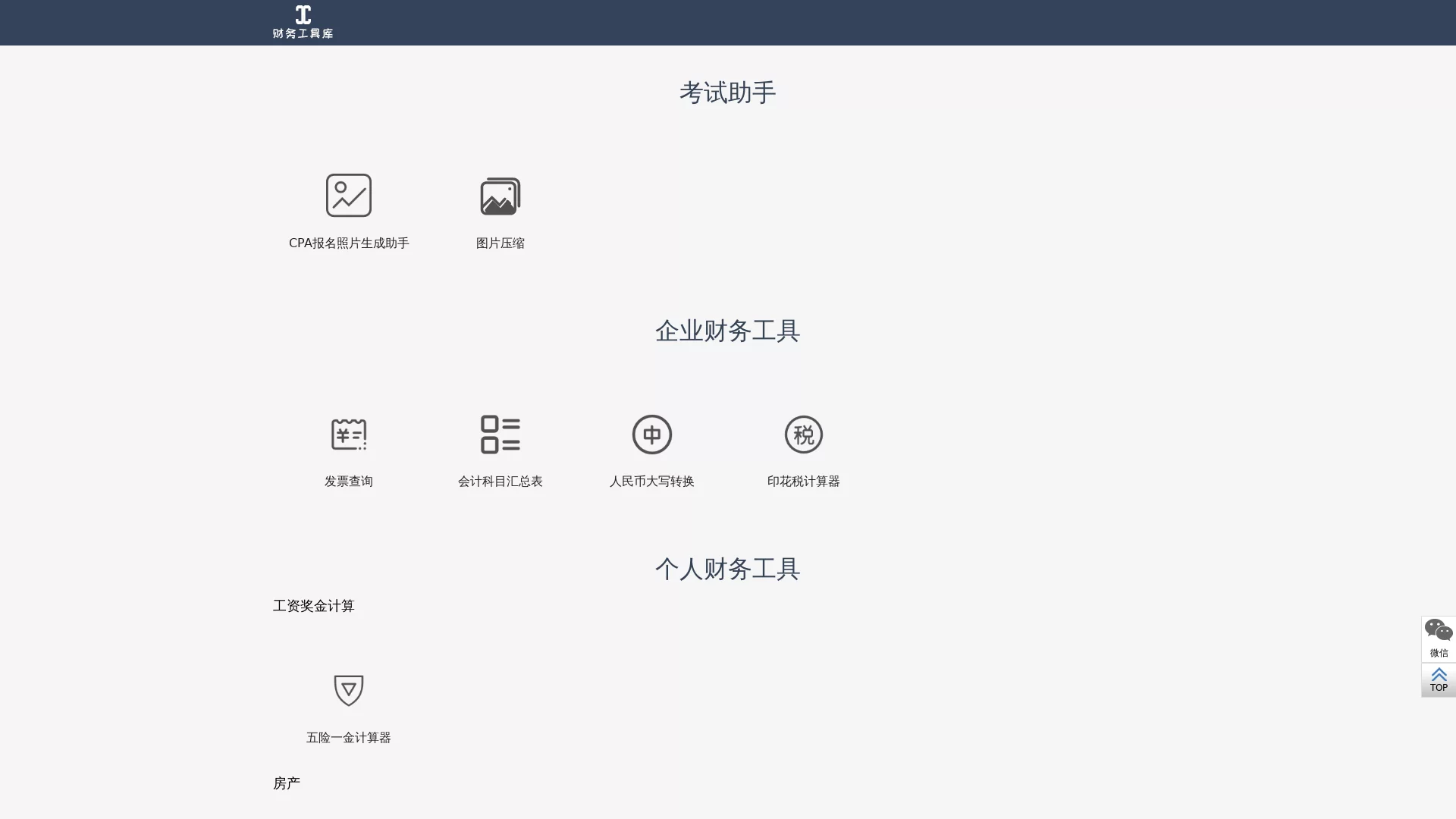This screenshot has width=1456, height=819.
Task: Click the 工资奖金计算 category text
Action: 313,605
